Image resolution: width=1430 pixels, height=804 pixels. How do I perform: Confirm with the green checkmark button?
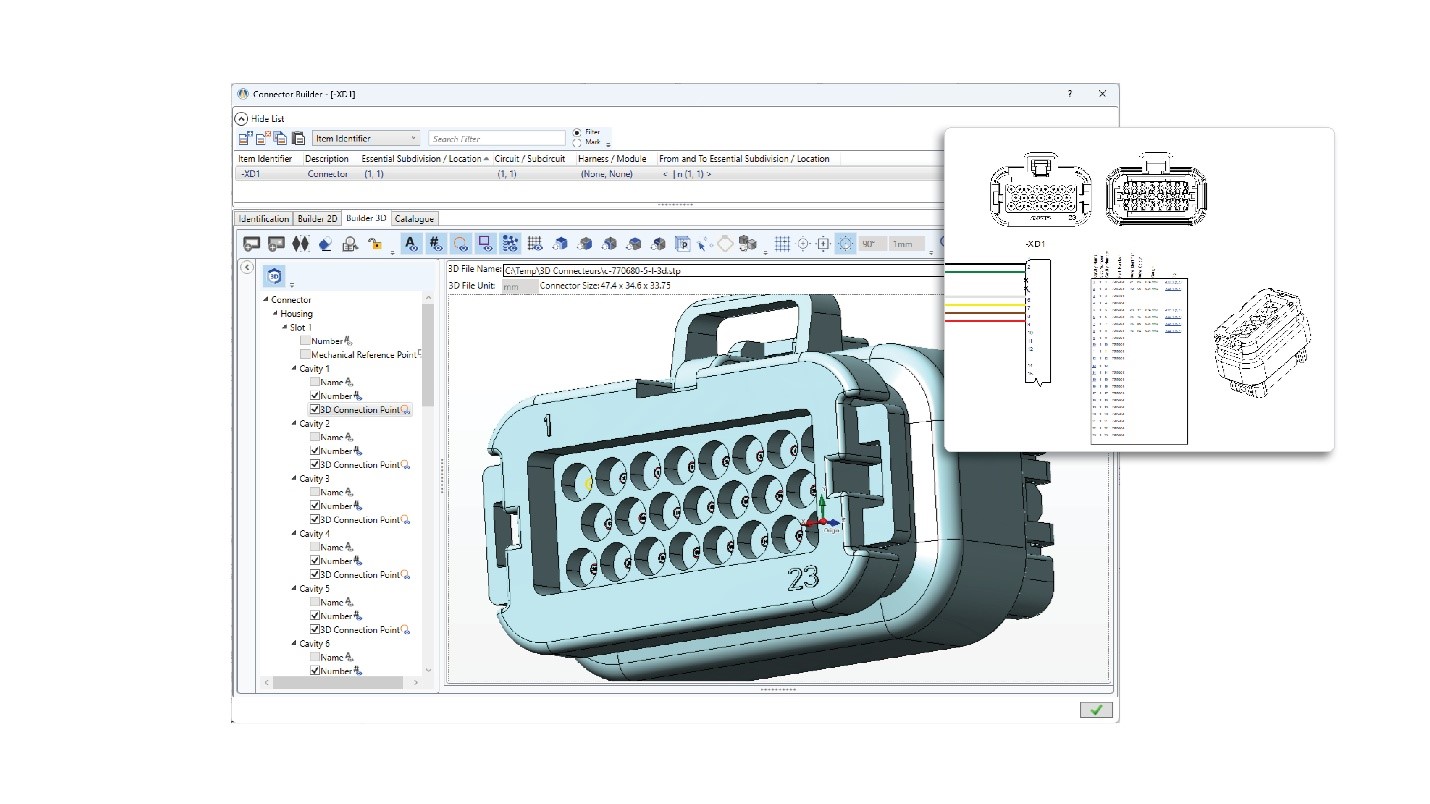click(1095, 710)
